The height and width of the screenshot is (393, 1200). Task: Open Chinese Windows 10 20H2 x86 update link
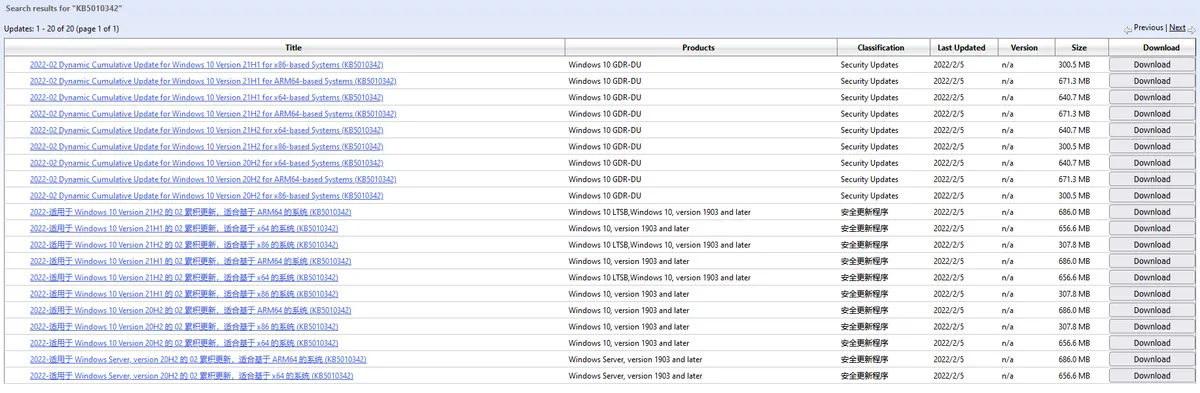[184, 327]
